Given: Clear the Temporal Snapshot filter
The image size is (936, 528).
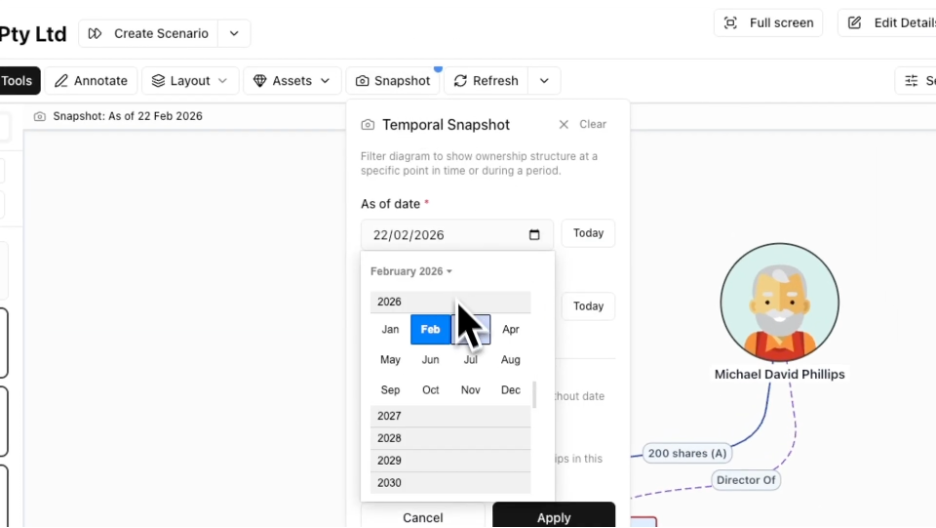Looking at the screenshot, I should (582, 124).
